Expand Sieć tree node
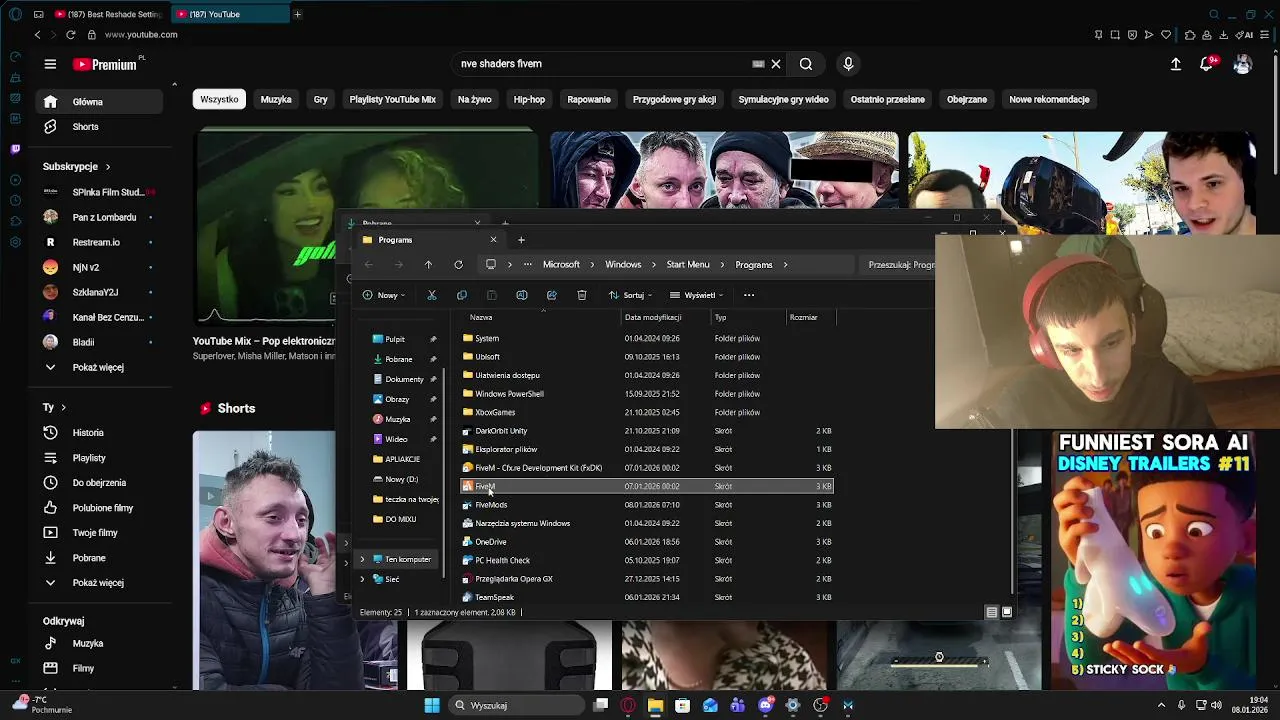The height and width of the screenshot is (720, 1280). (x=362, y=579)
